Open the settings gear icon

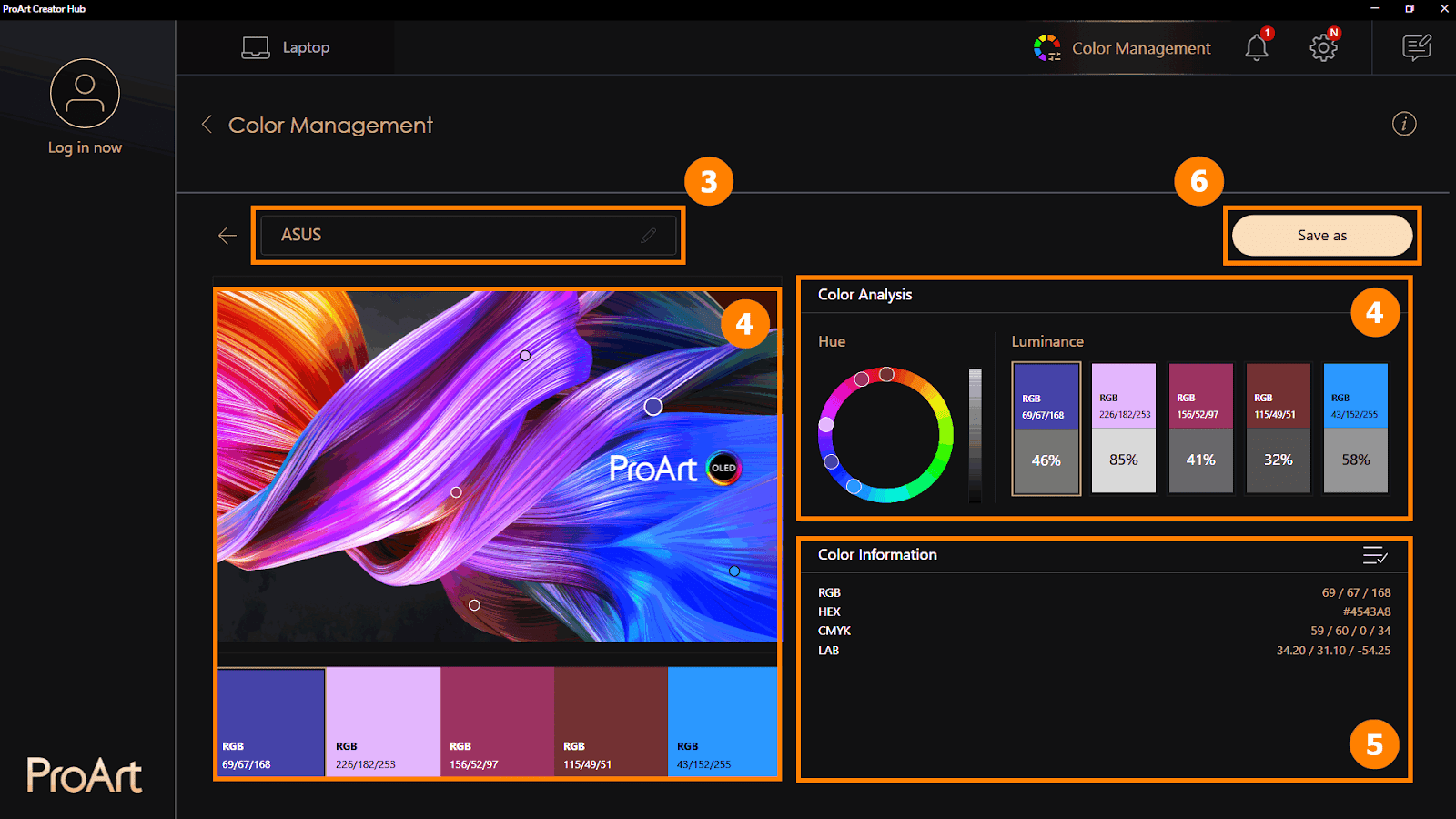click(x=1323, y=47)
